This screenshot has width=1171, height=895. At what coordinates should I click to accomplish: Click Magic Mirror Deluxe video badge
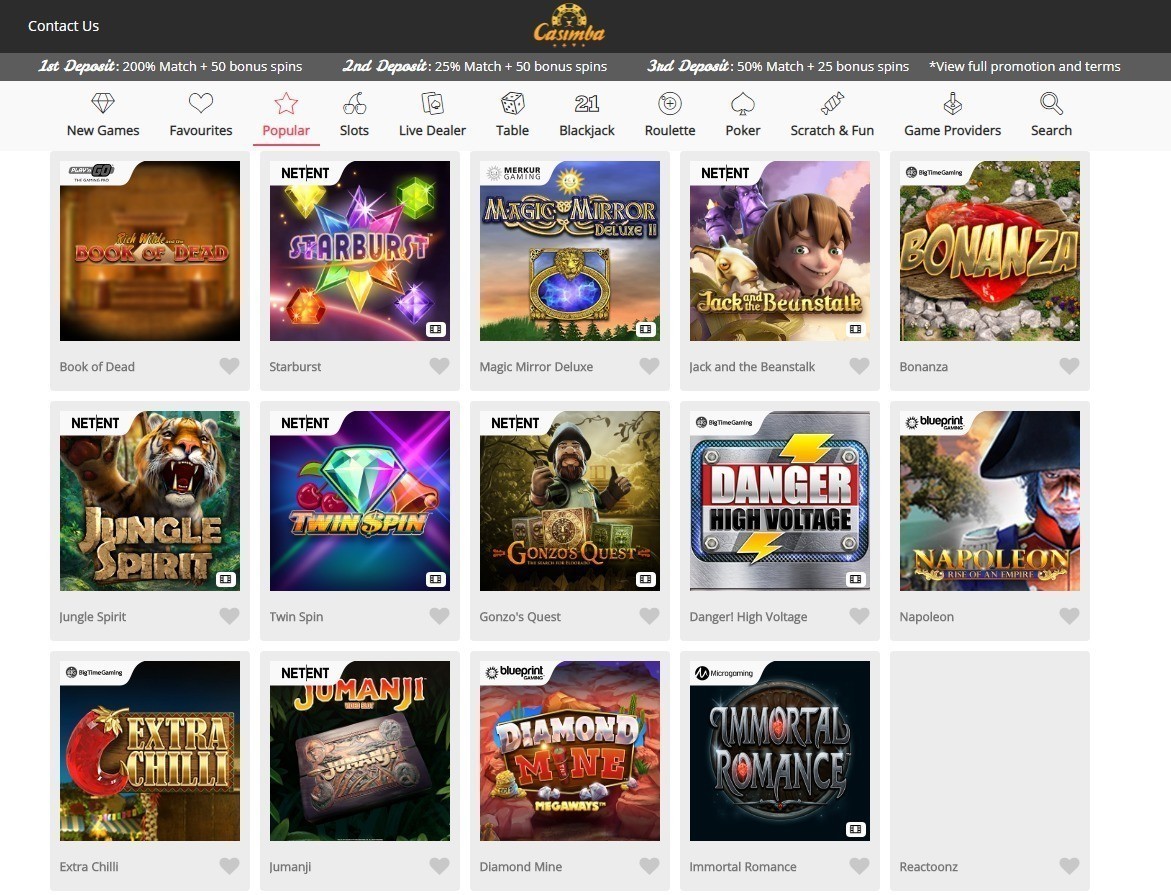(x=645, y=329)
